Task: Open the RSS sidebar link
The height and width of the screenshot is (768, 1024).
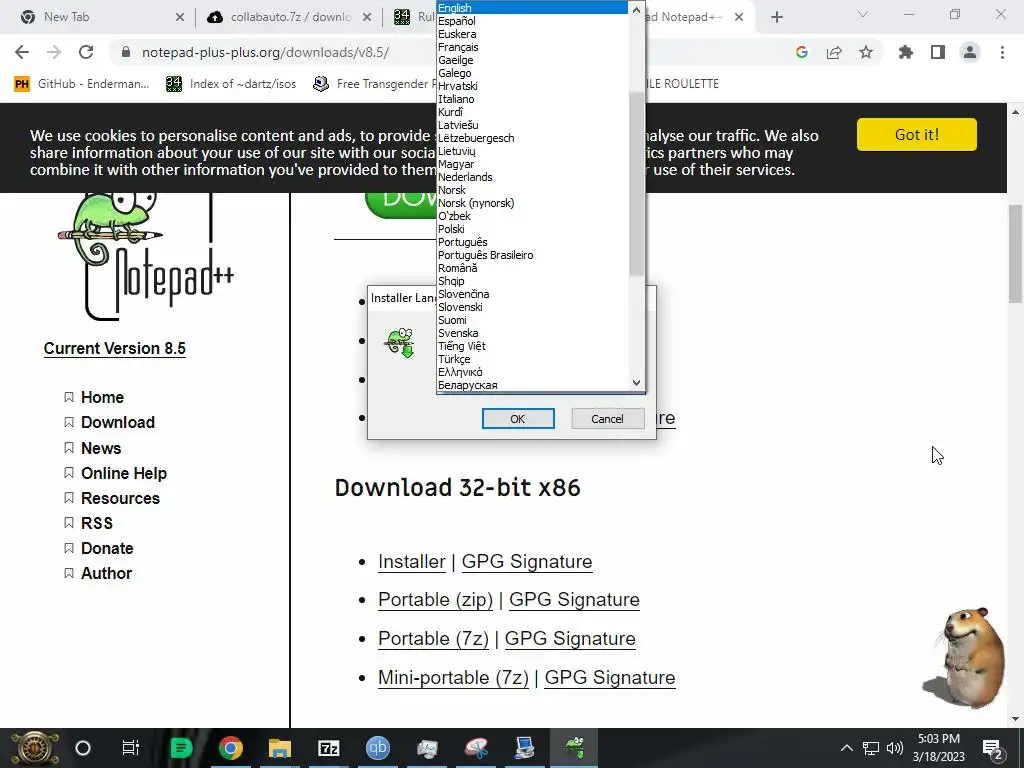Action: click(x=97, y=523)
